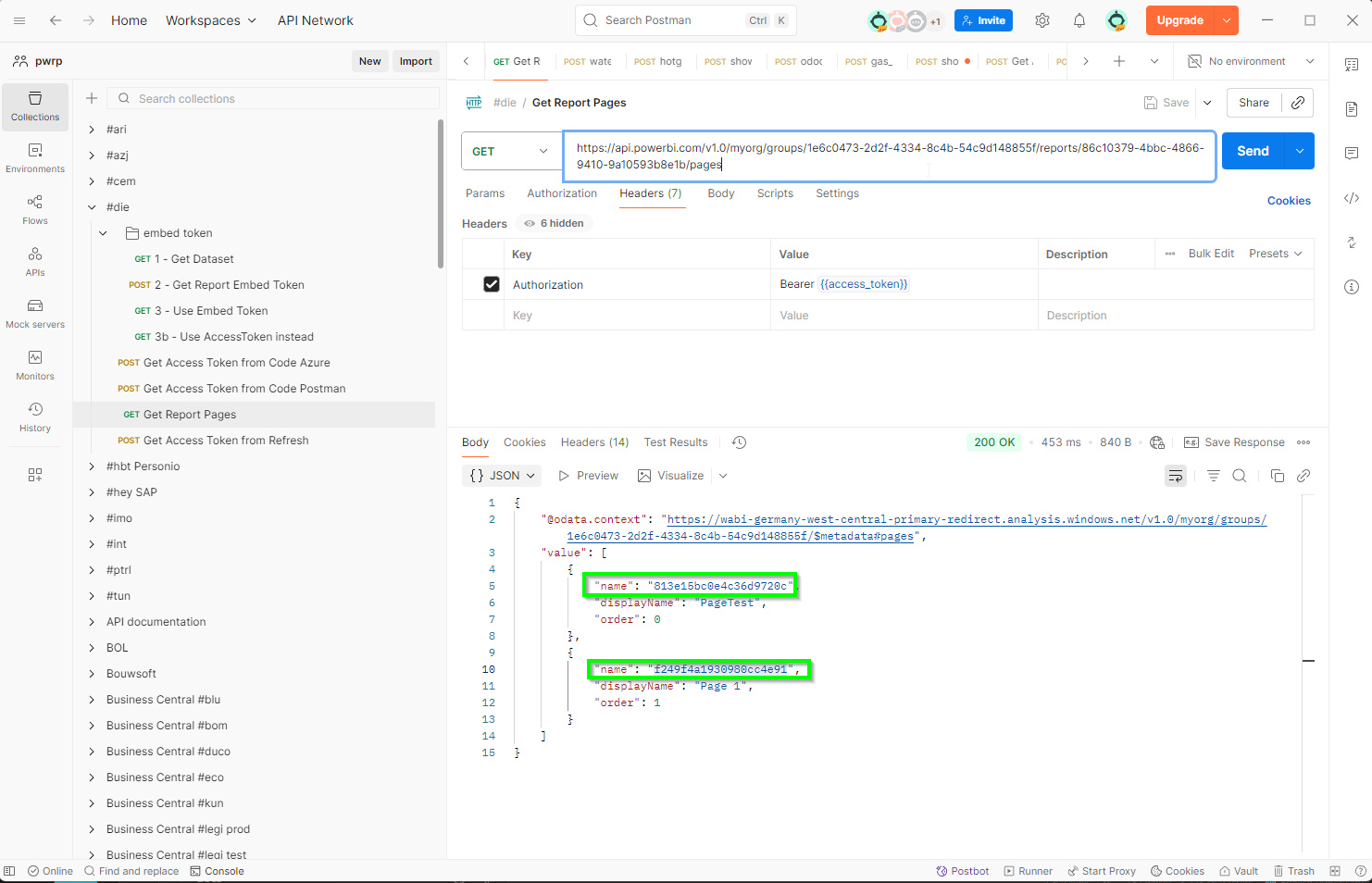Add a new request tab
The width and height of the screenshot is (1372, 883).
click(1119, 61)
